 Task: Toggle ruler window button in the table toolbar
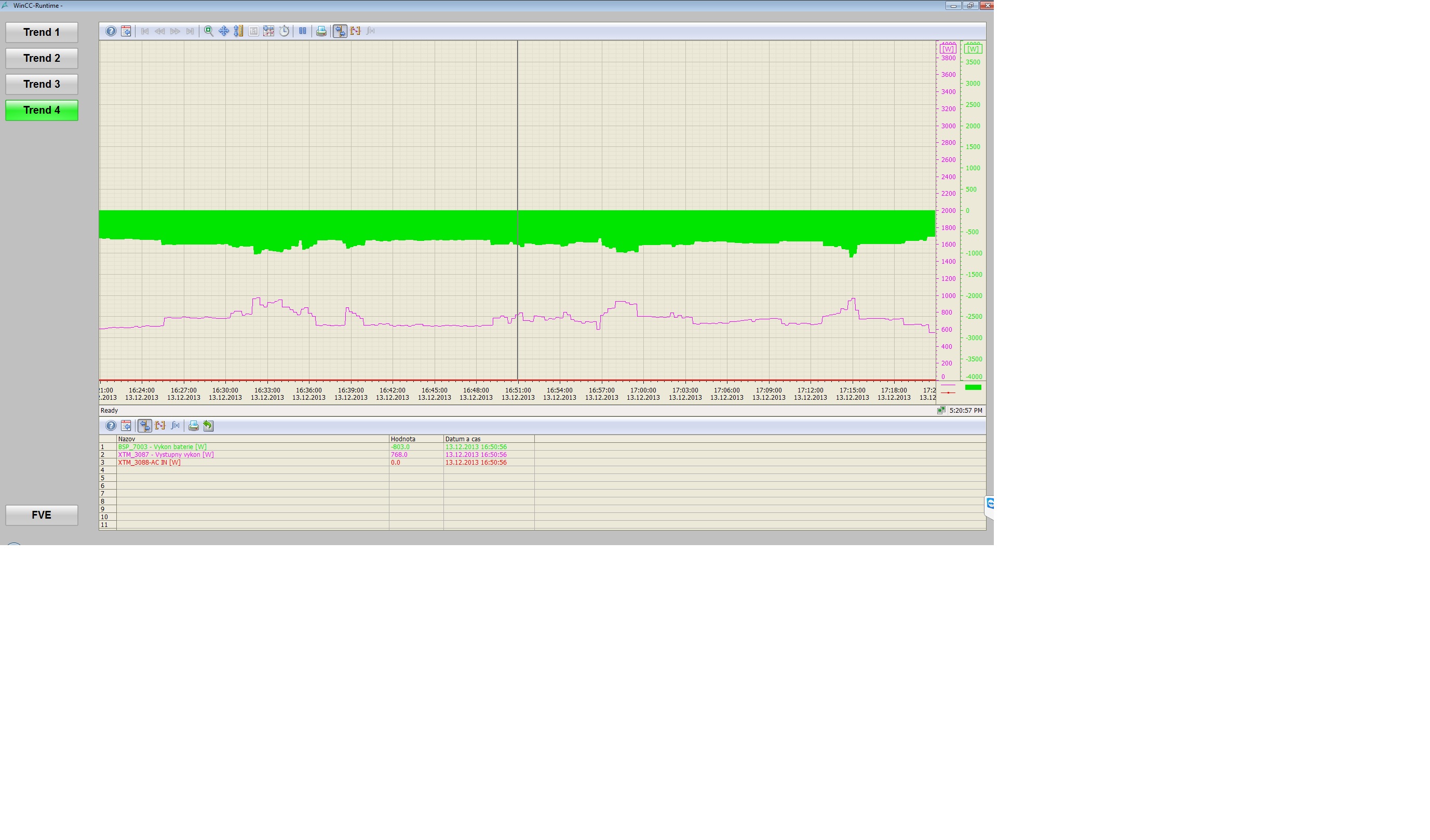[x=145, y=425]
